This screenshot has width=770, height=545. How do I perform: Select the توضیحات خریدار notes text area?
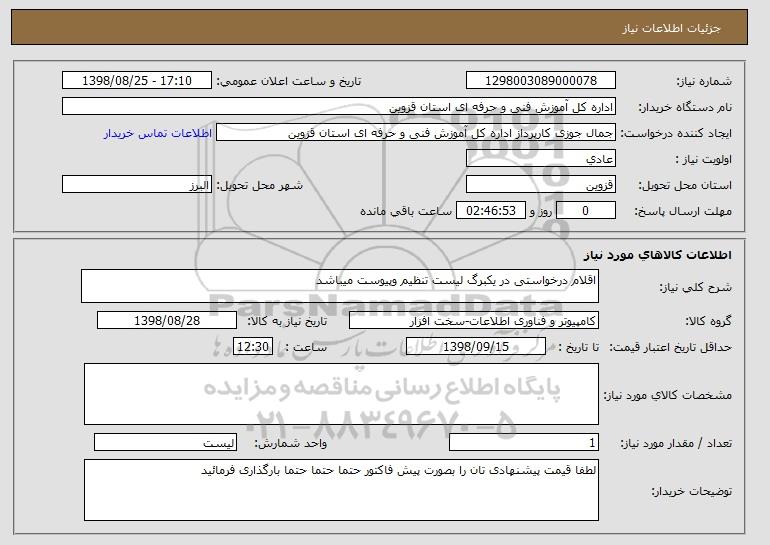(341, 490)
